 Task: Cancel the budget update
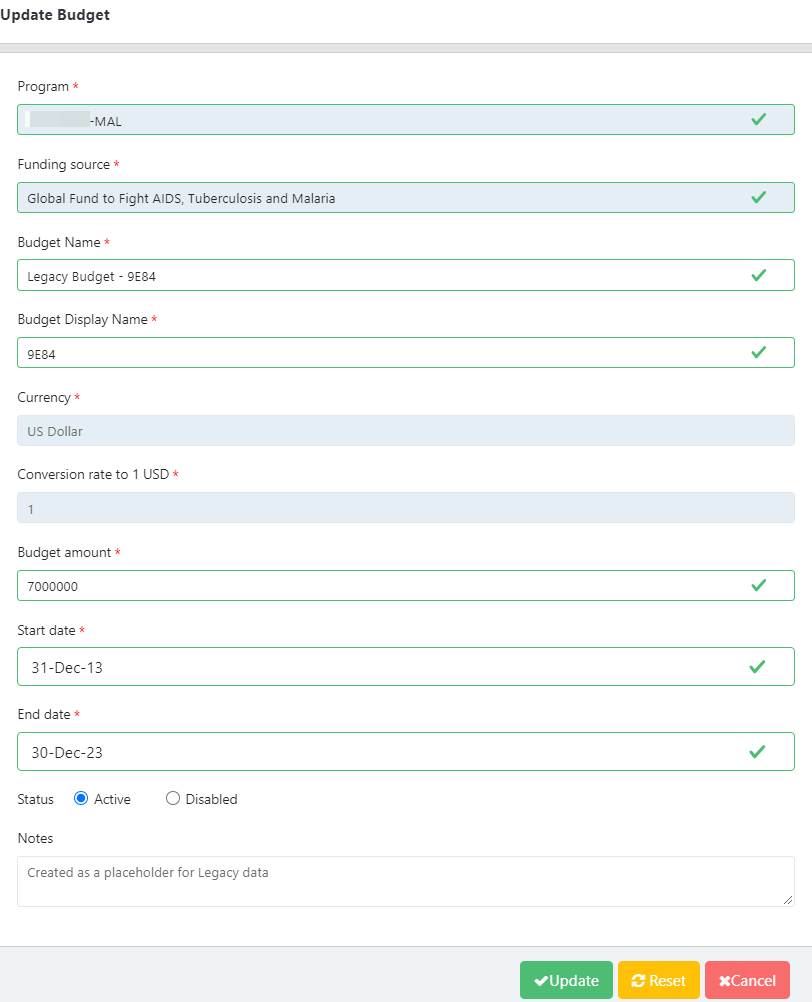tap(747, 980)
